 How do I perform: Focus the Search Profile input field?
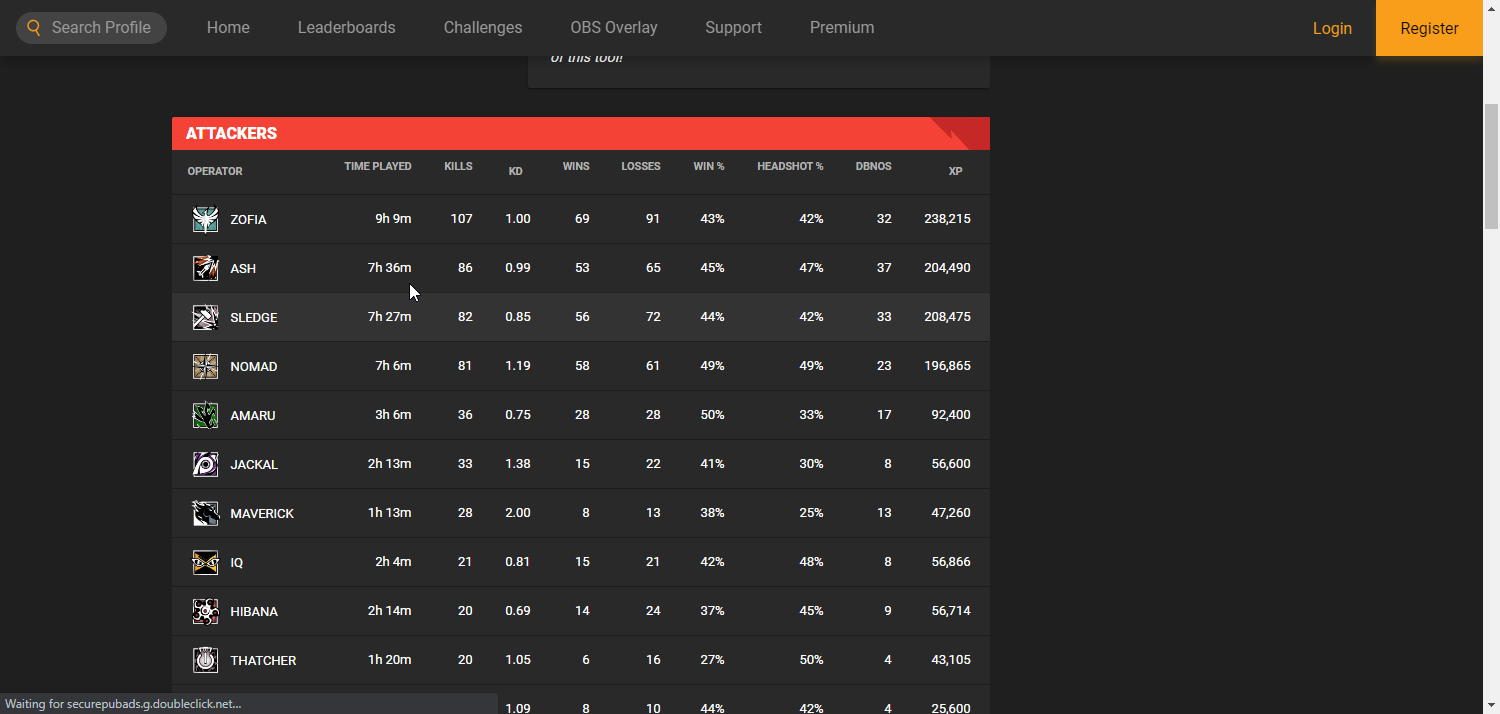[102, 28]
